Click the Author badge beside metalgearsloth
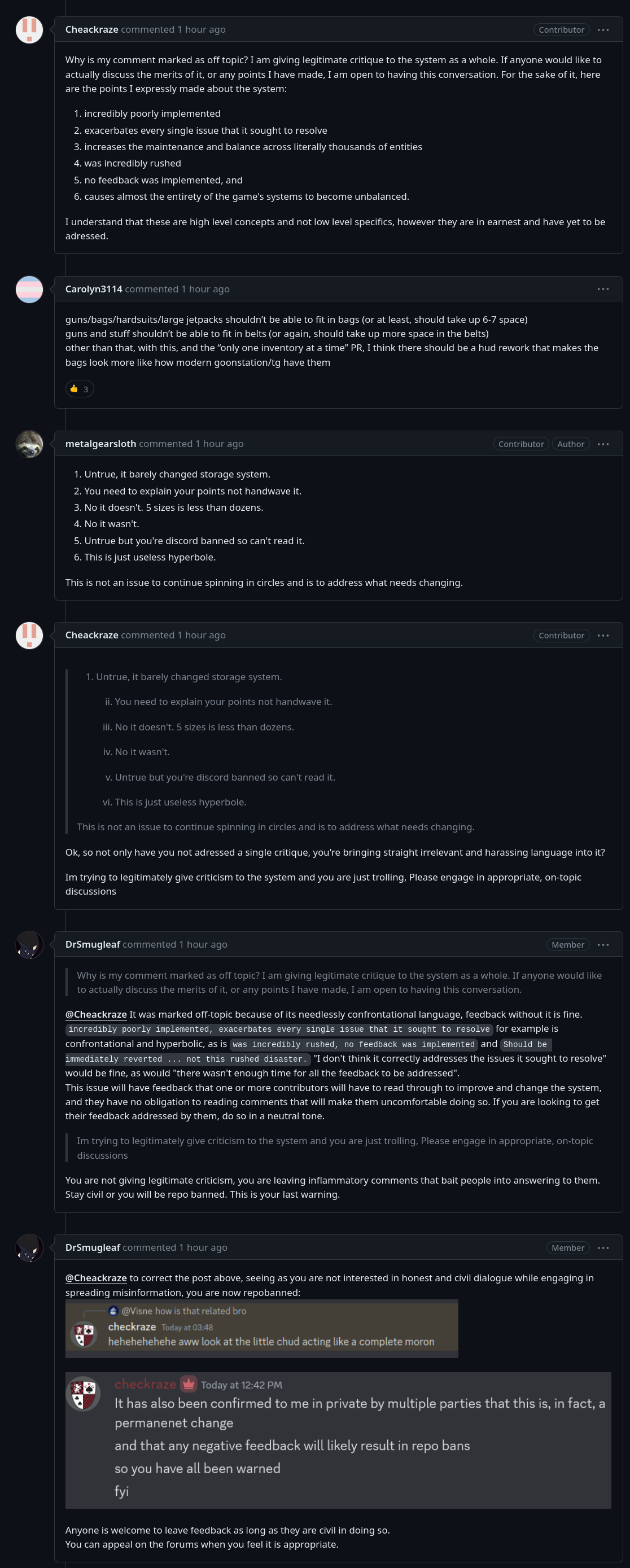Viewport: 630px width, 1568px height. pyautogui.click(x=570, y=444)
